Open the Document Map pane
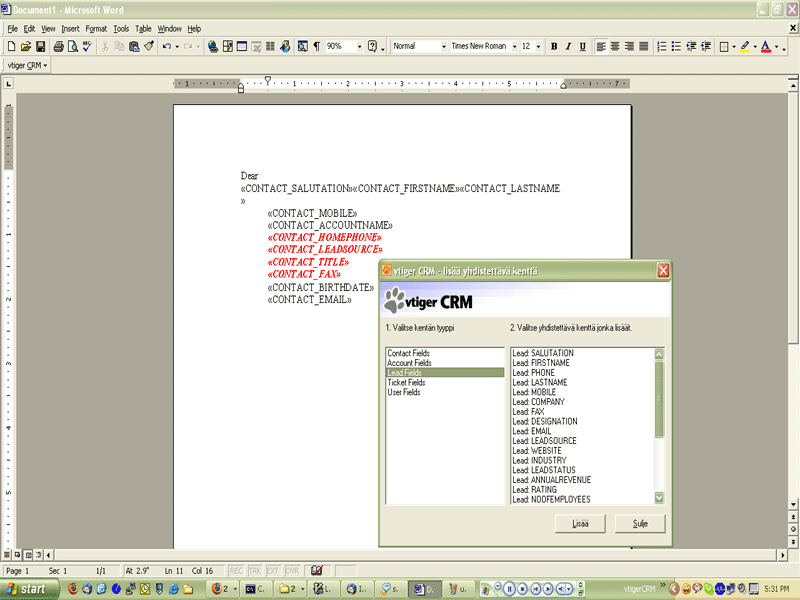This screenshot has height=600, width=800. pyautogui.click(x=303, y=46)
